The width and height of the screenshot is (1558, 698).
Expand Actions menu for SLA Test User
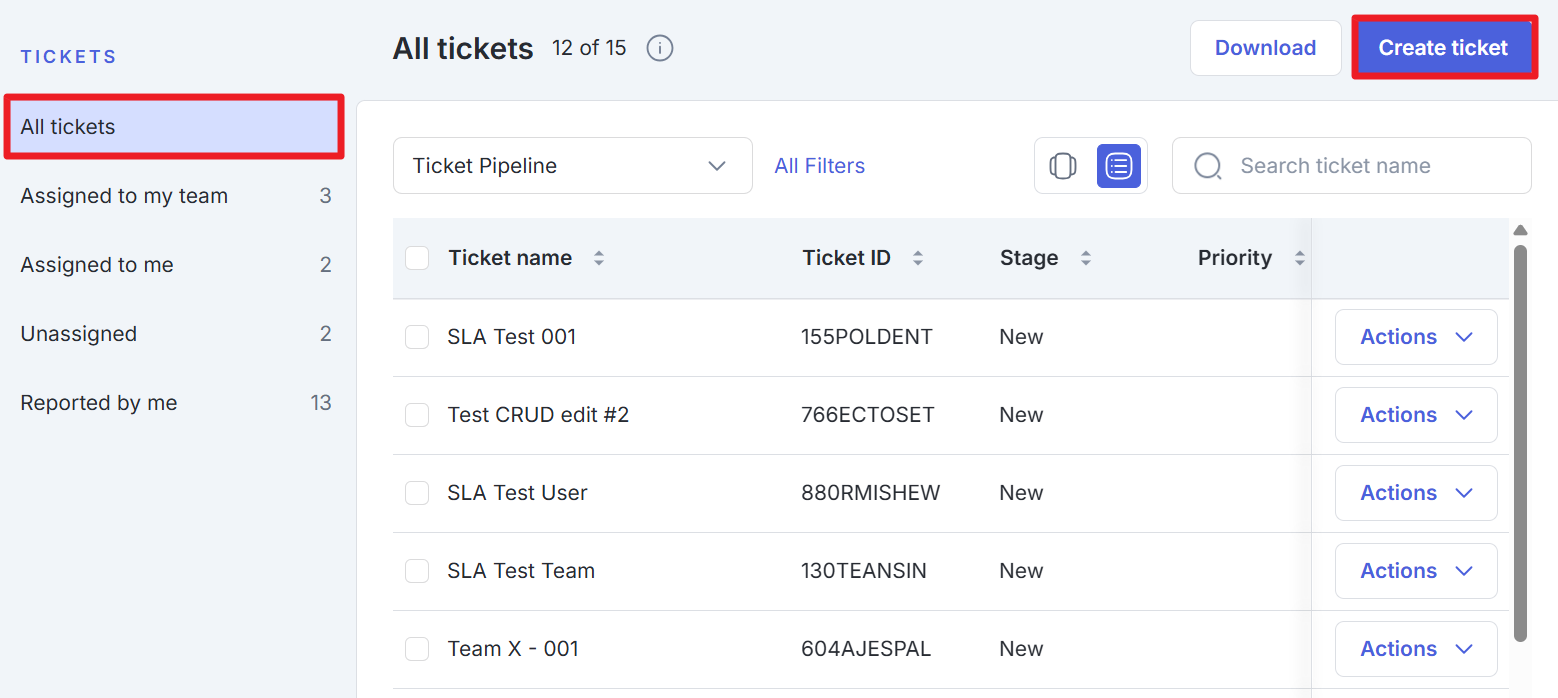click(x=1415, y=493)
